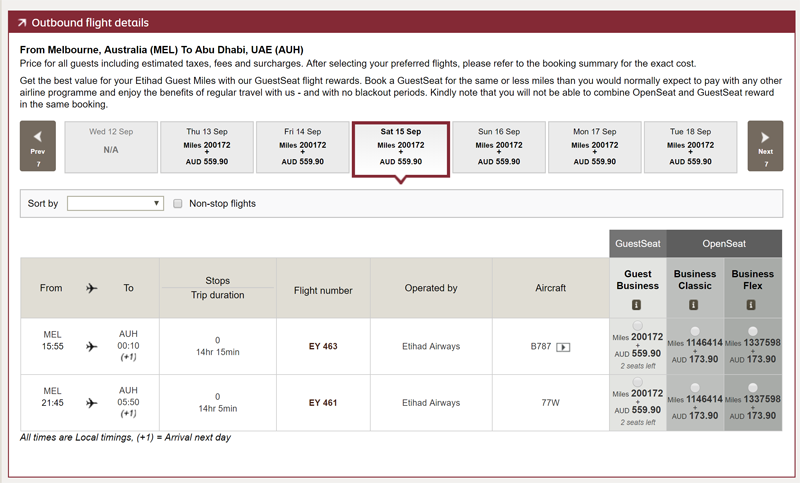800x483 pixels.
Task: Click the 77W aircraft text
Action: [551, 403]
